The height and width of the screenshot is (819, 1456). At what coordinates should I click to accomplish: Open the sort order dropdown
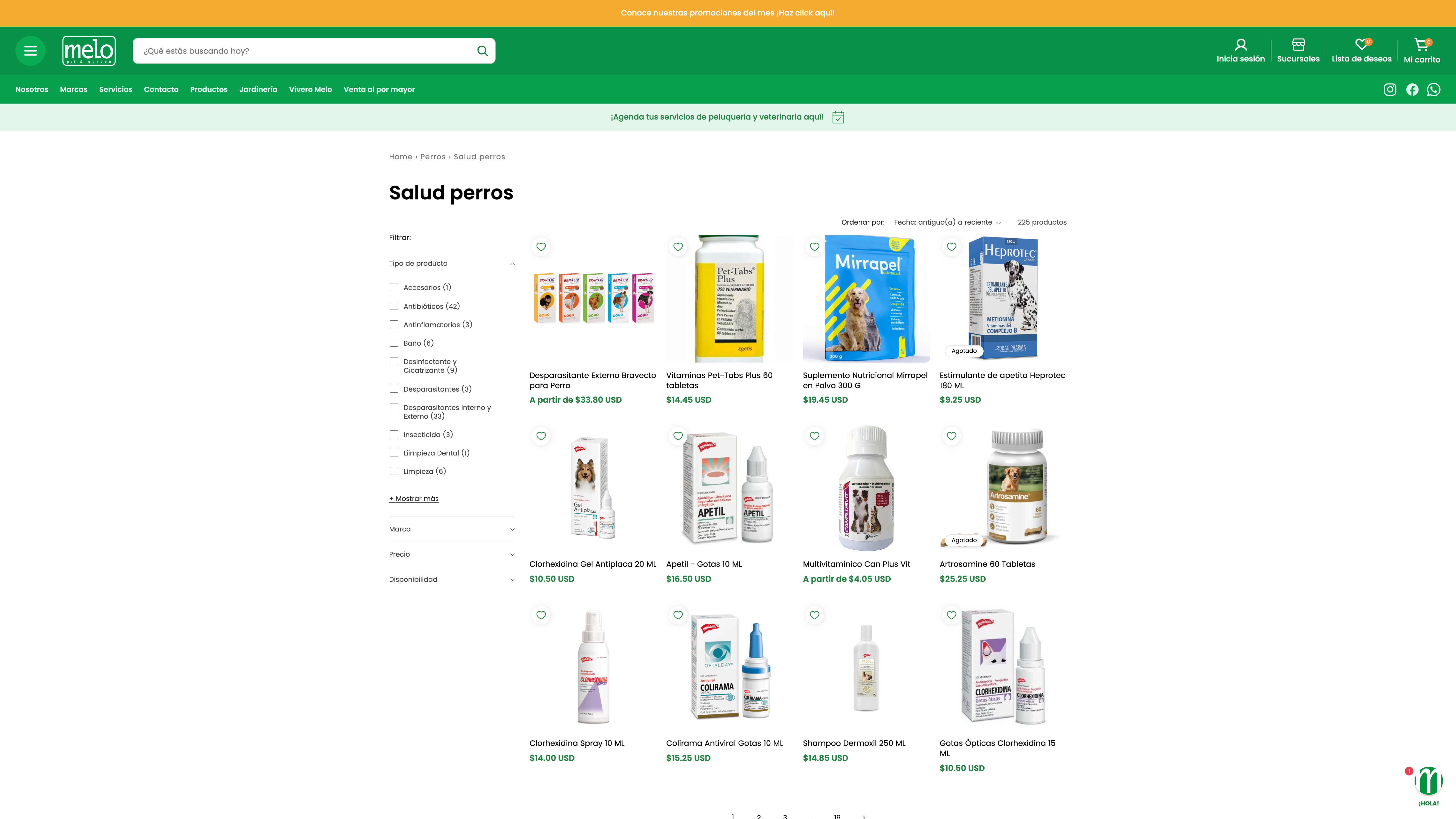click(947, 222)
